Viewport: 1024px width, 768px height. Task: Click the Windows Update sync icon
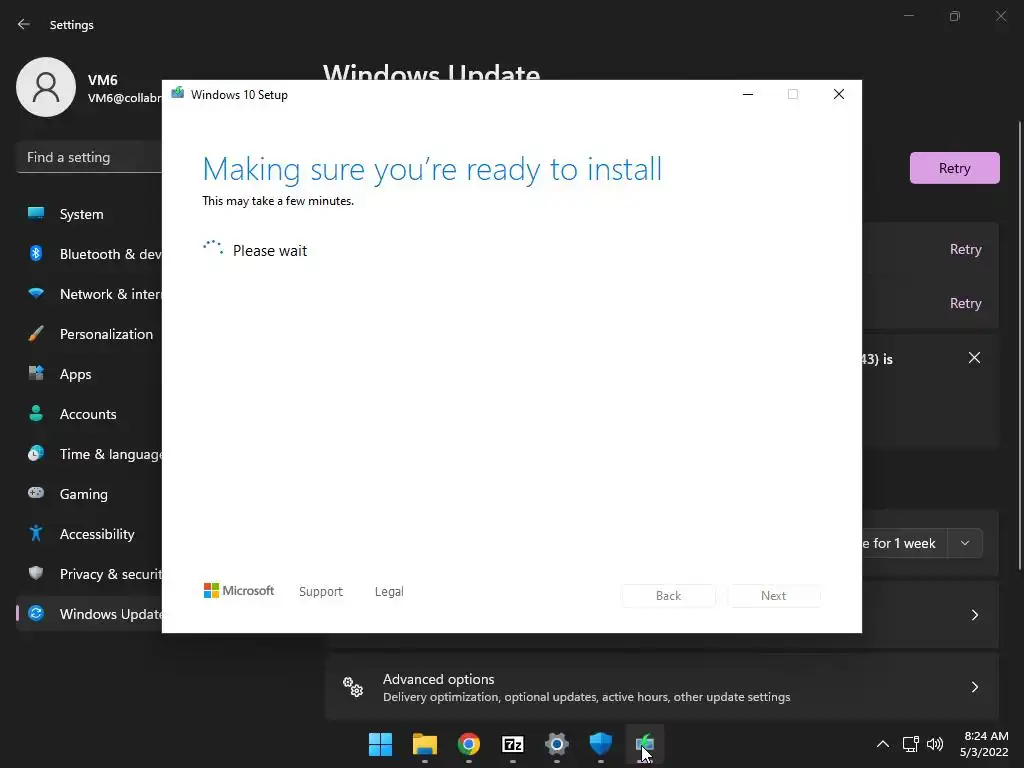[36, 613]
